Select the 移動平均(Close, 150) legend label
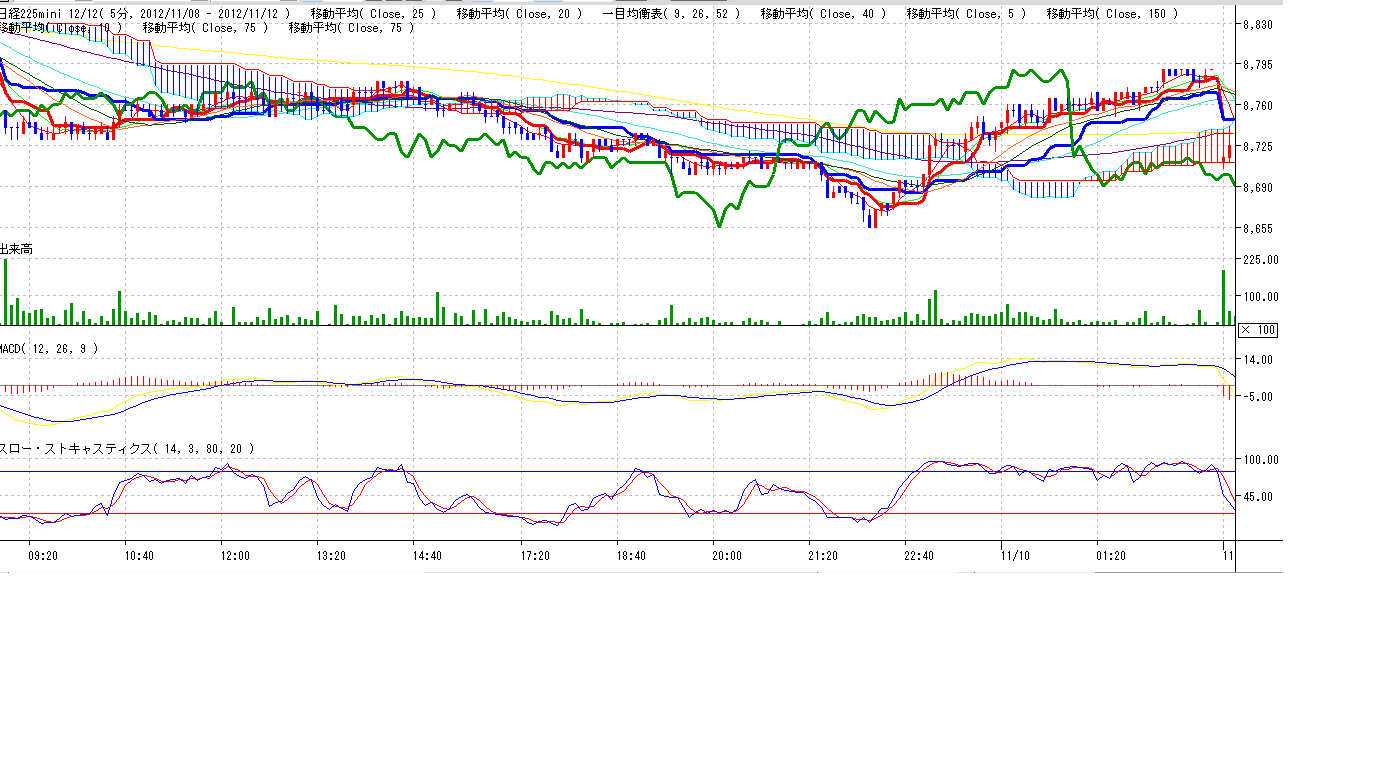The image size is (1392, 768). 1112,14
